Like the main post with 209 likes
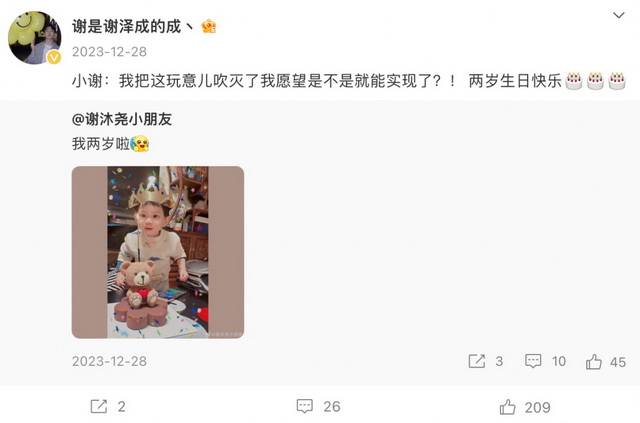Image resolution: width=640 pixels, height=423 pixels. click(507, 407)
